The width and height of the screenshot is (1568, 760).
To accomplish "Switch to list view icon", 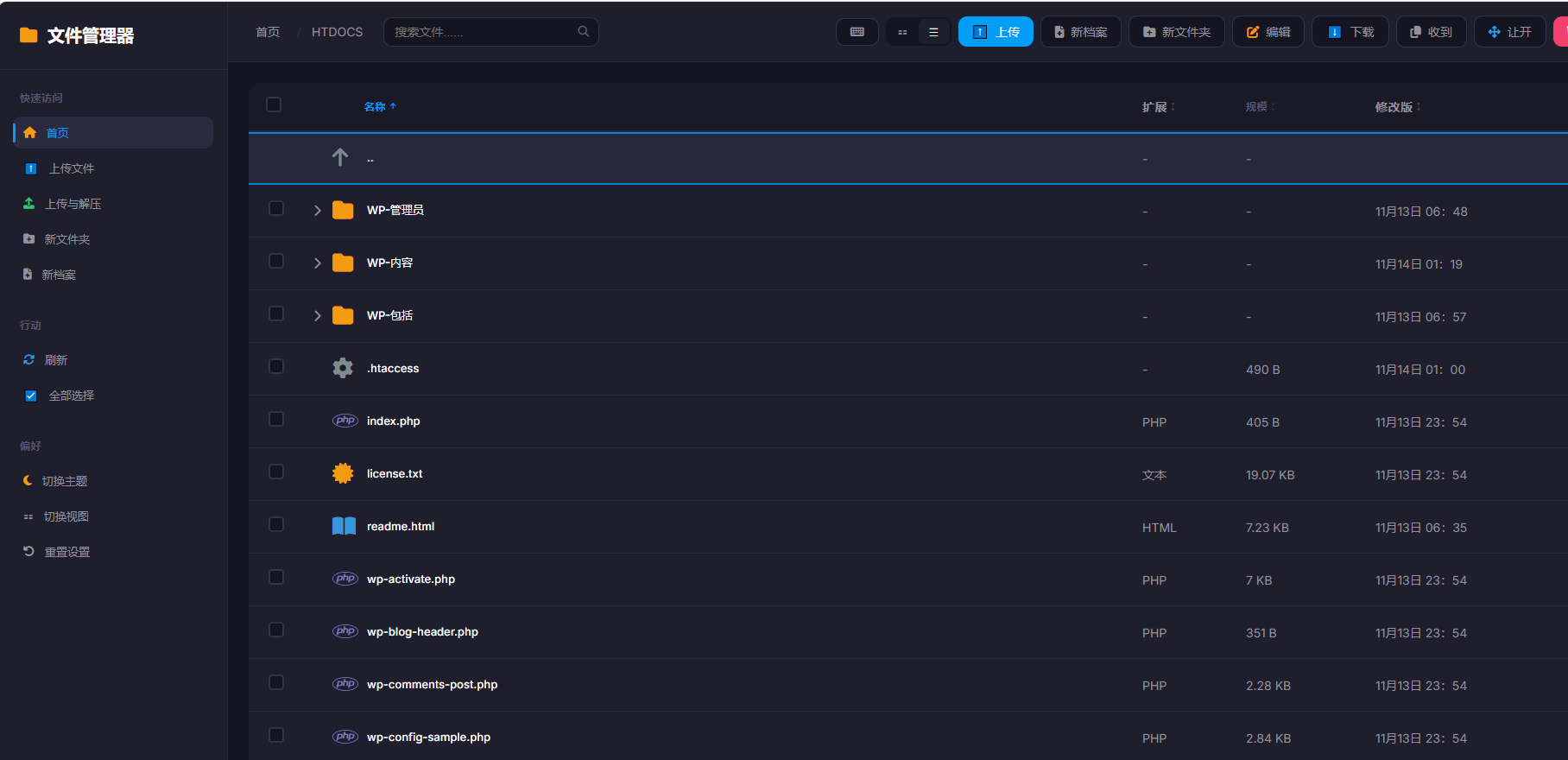I will [933, 32].
